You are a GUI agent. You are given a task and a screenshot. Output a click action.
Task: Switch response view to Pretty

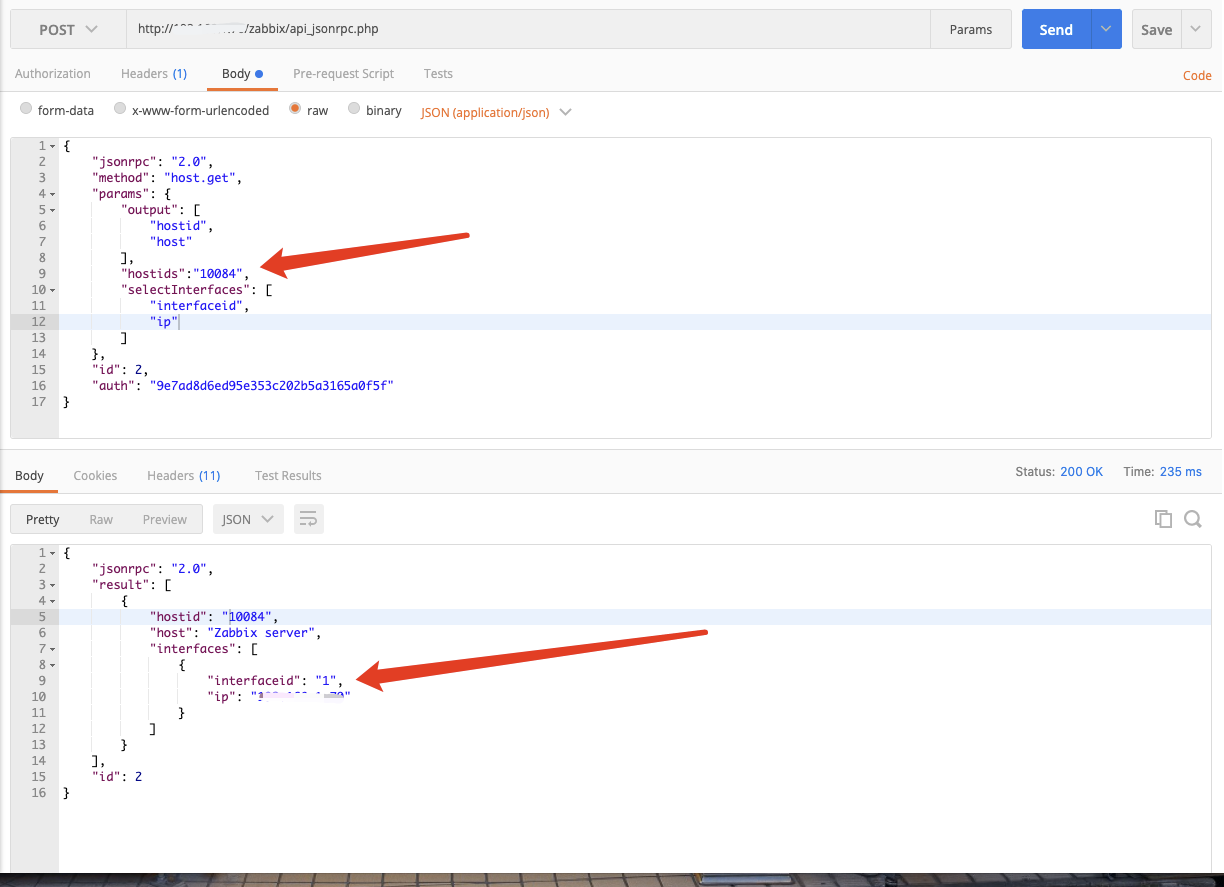43,519
